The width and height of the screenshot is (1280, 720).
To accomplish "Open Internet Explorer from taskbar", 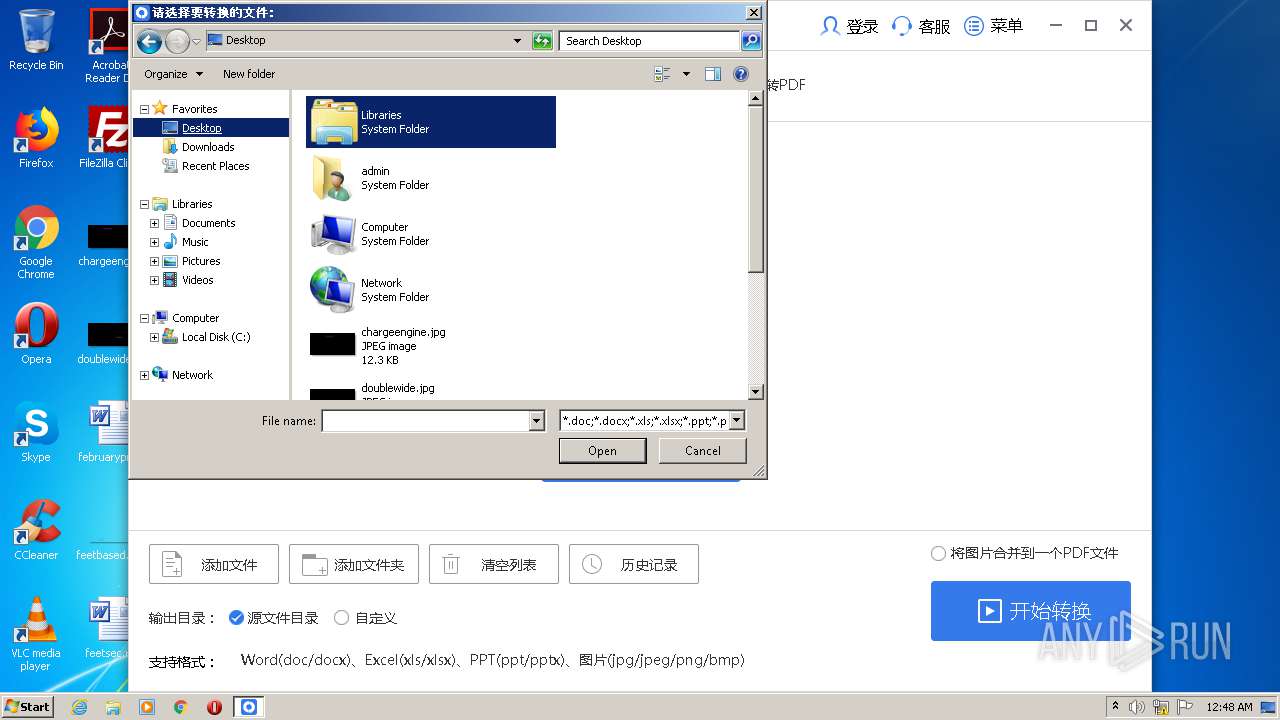I will (79, 707).
